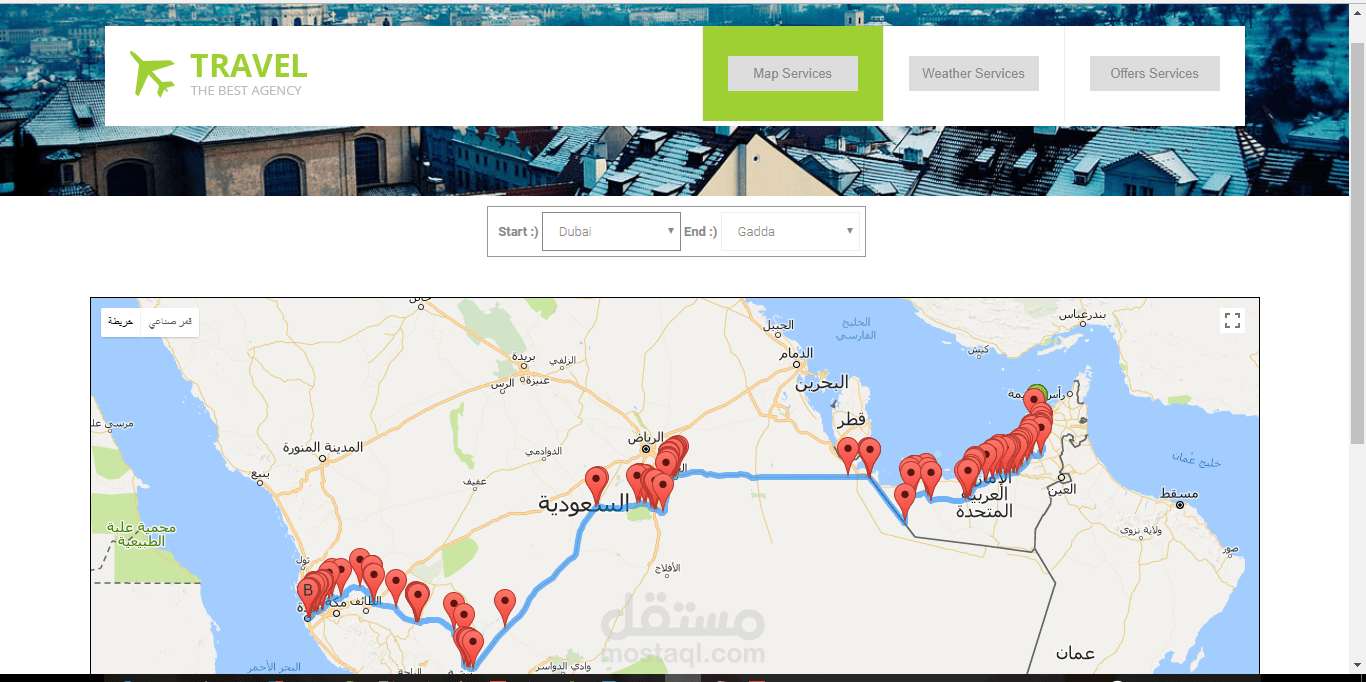Image resolution: width=1366 pixels, height=682 pixels.
Task: Click the المدينة المنورة label on map
Action: tap(323, 447)
